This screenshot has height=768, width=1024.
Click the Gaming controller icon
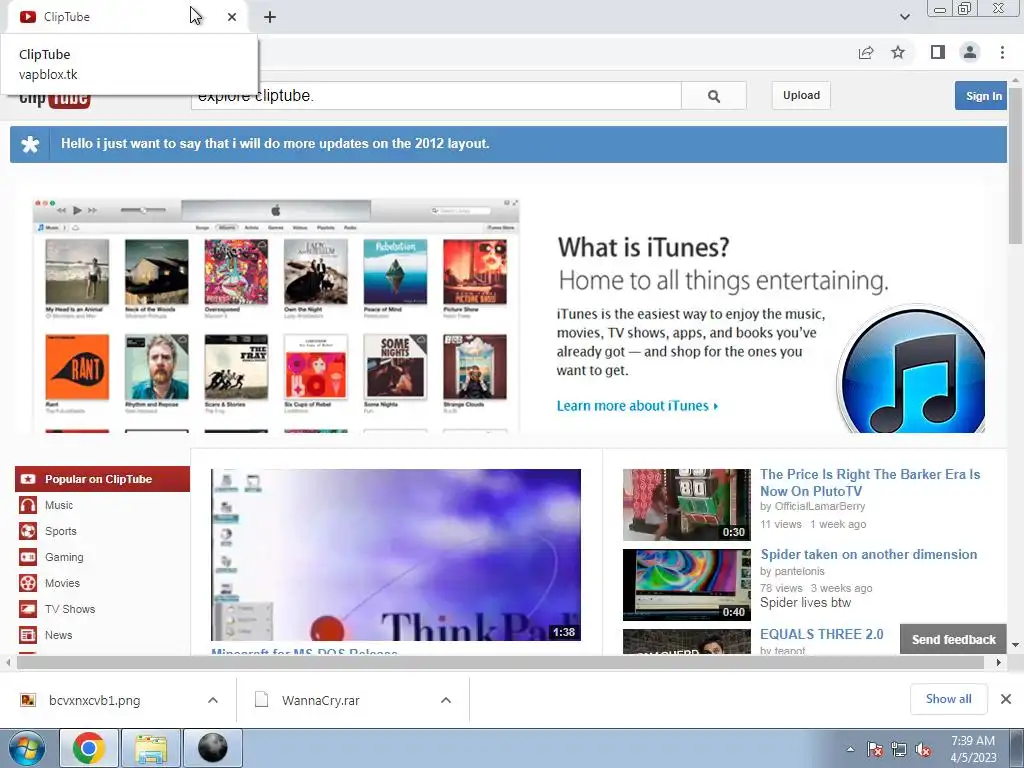[28, 558]
